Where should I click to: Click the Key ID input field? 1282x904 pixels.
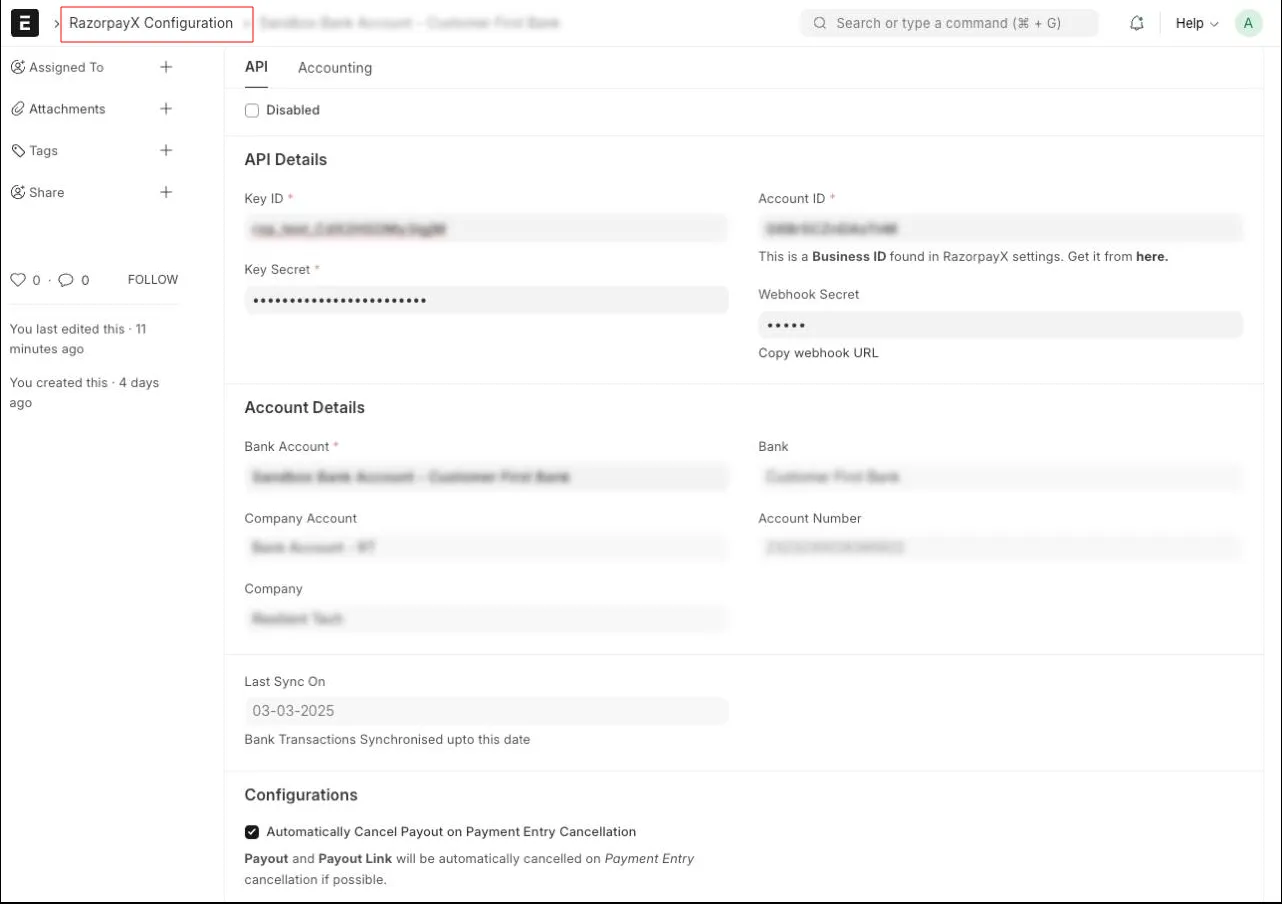(x=486, y=229)
